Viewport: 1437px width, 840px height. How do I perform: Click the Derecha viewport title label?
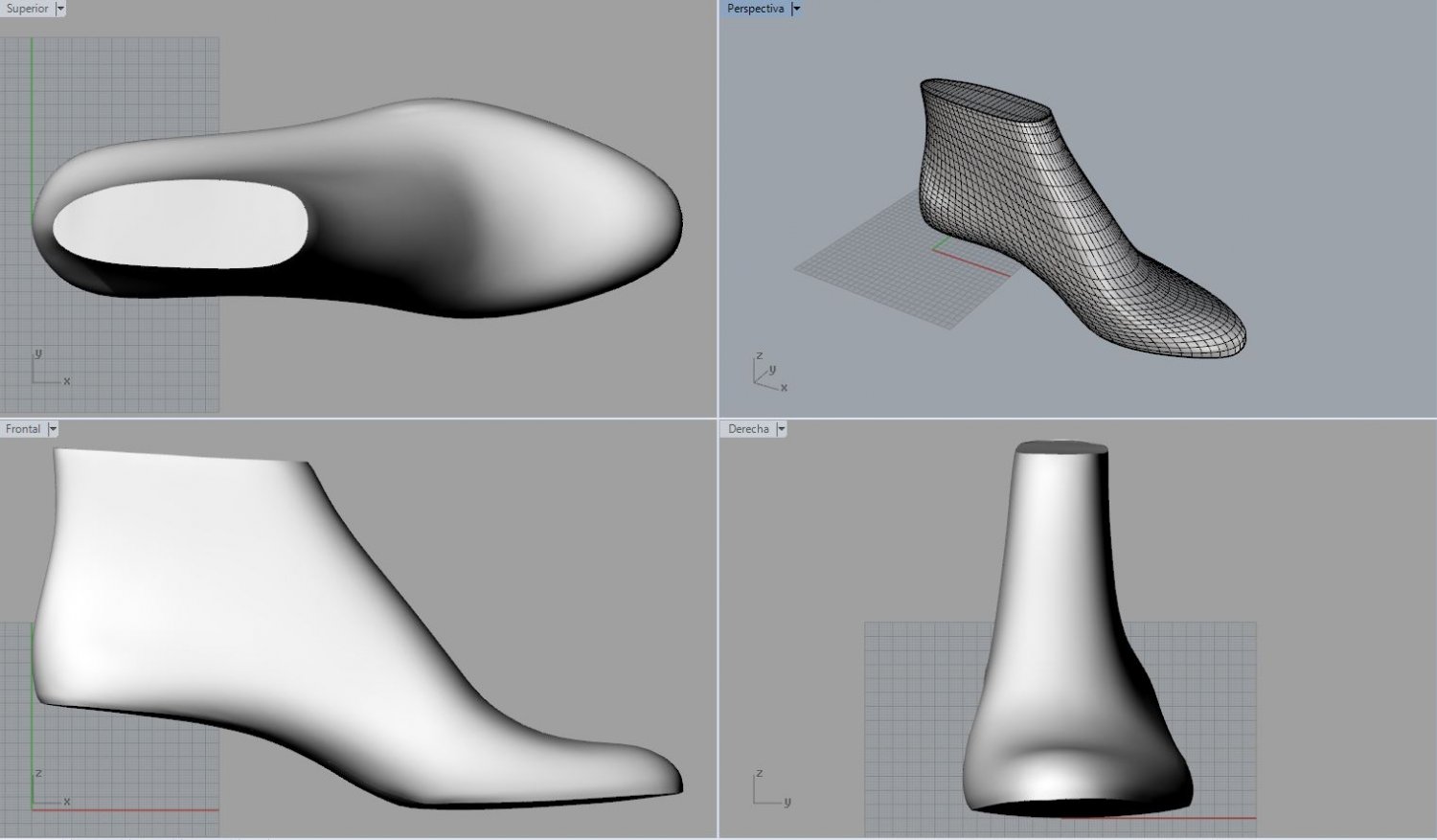(748, 428)
